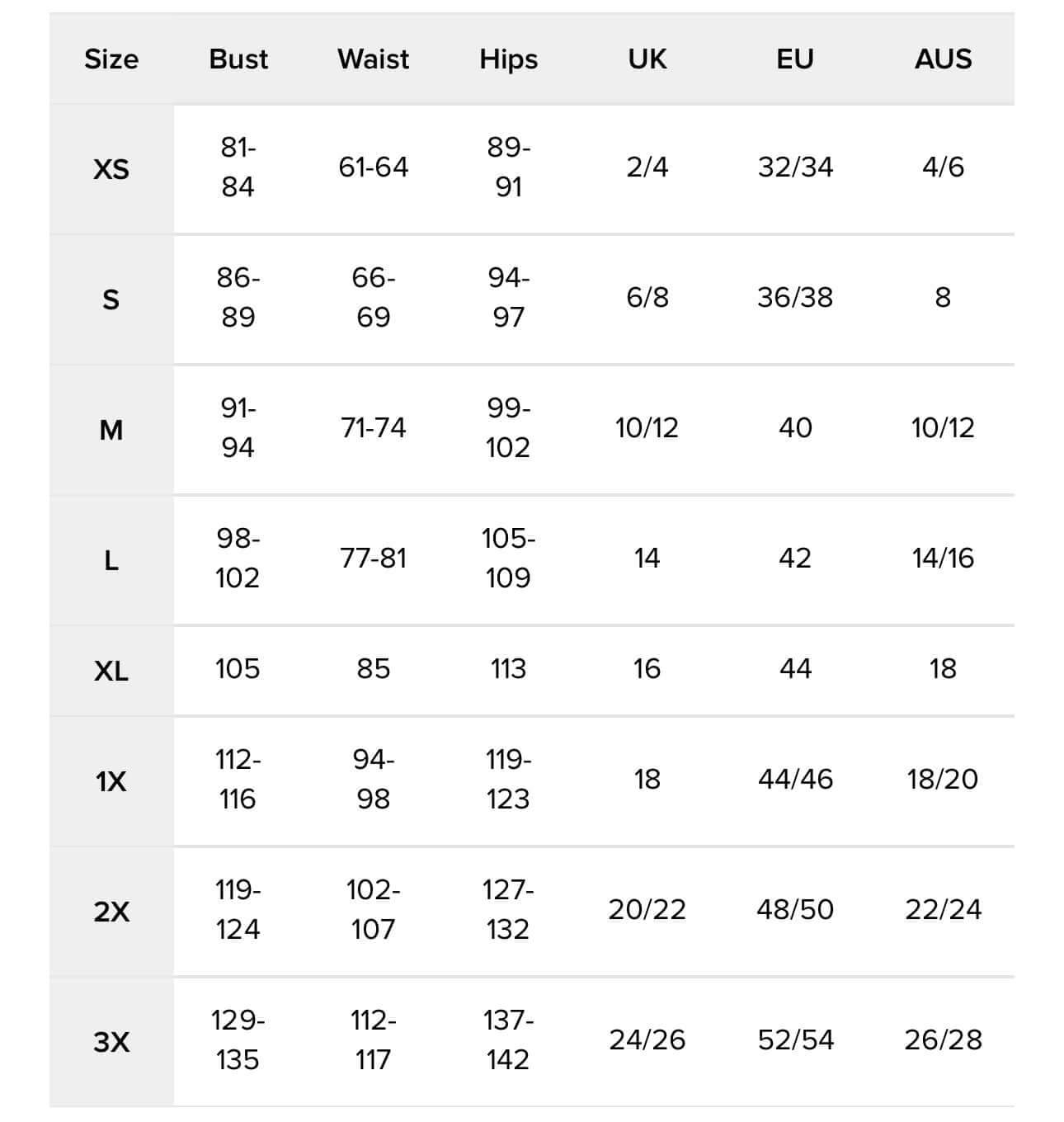Click the EU column header

point(795,59)
